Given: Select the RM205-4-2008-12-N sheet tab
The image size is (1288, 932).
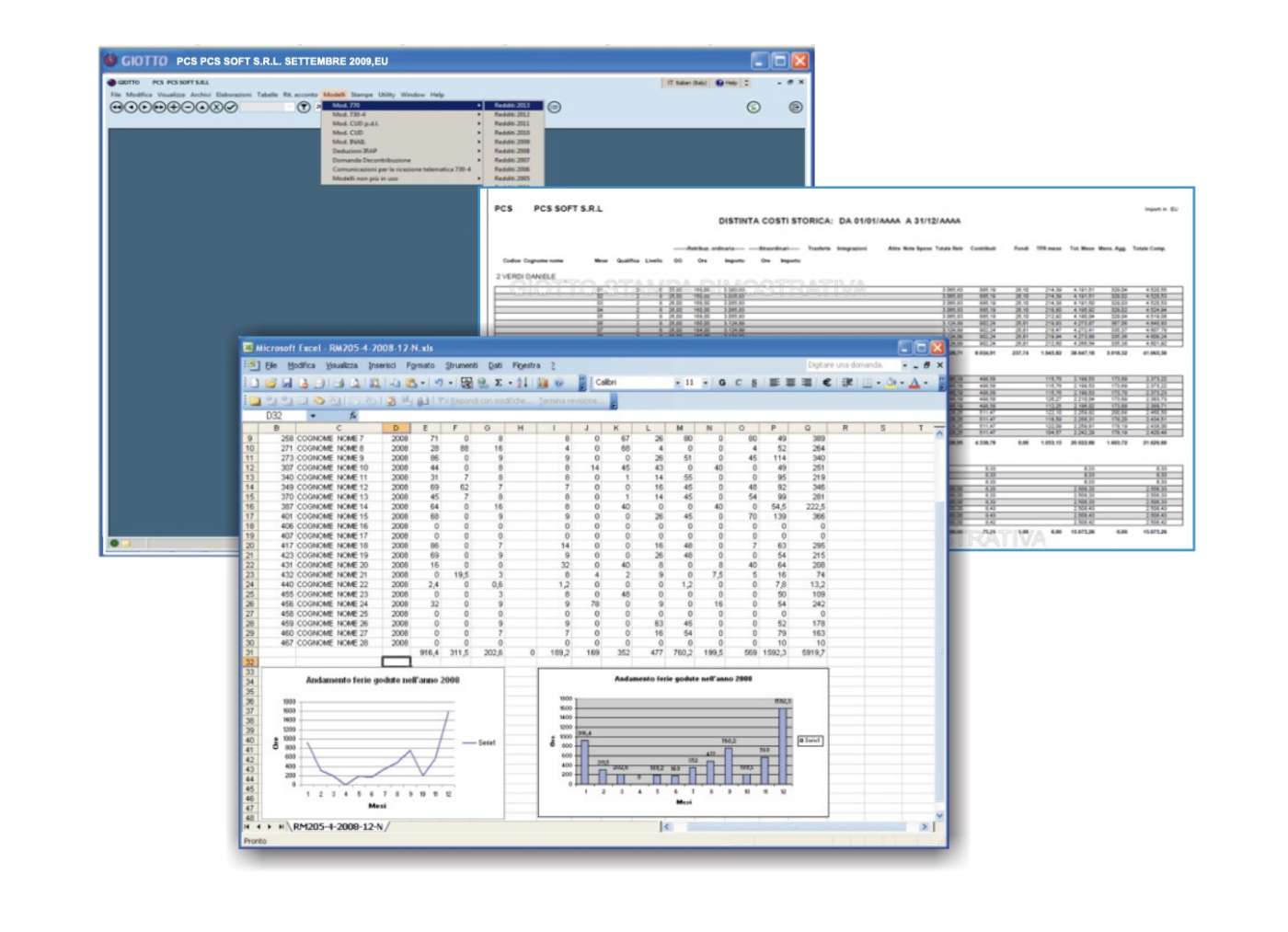Looking at the screenshot, I should tap(338, 827).
